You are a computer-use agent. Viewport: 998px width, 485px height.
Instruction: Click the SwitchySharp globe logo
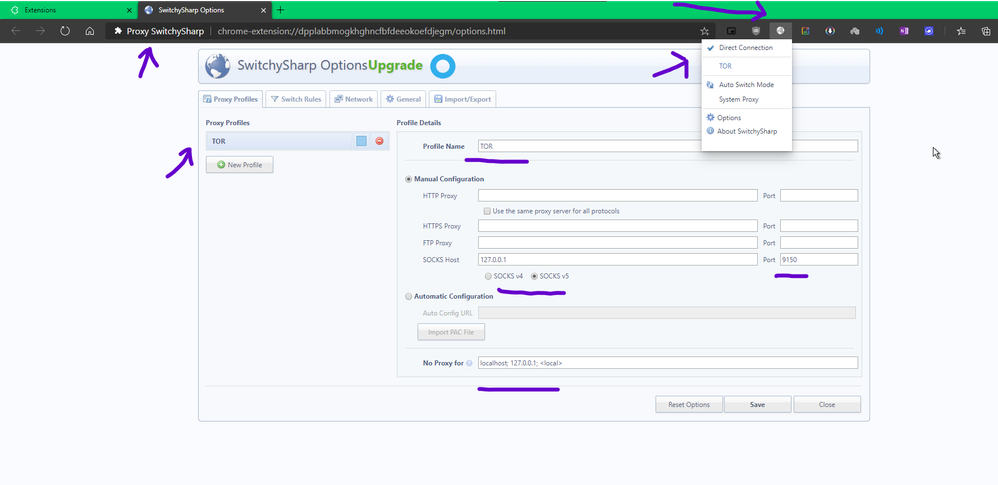[218, 66]
